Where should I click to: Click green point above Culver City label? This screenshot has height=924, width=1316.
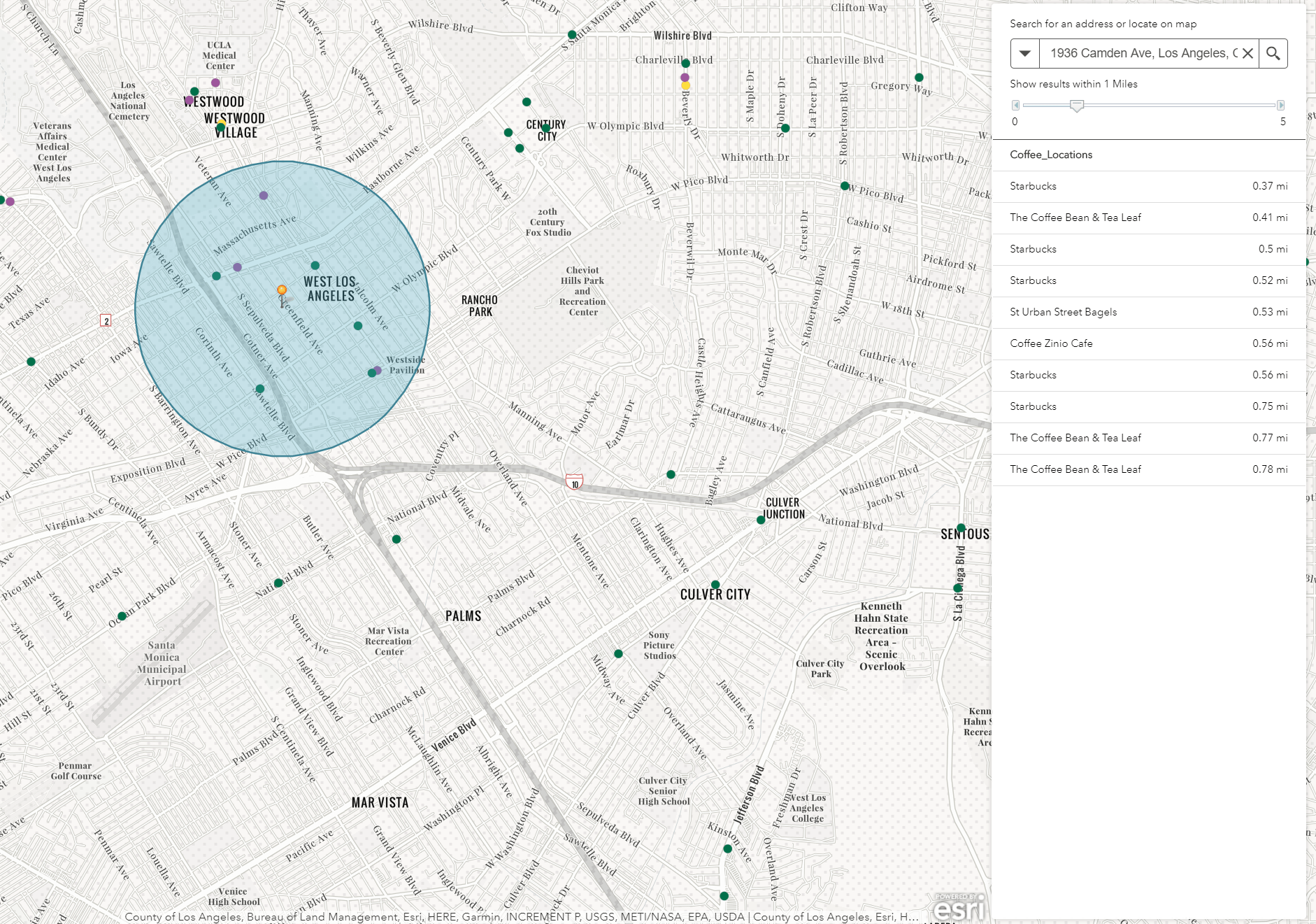715,585
